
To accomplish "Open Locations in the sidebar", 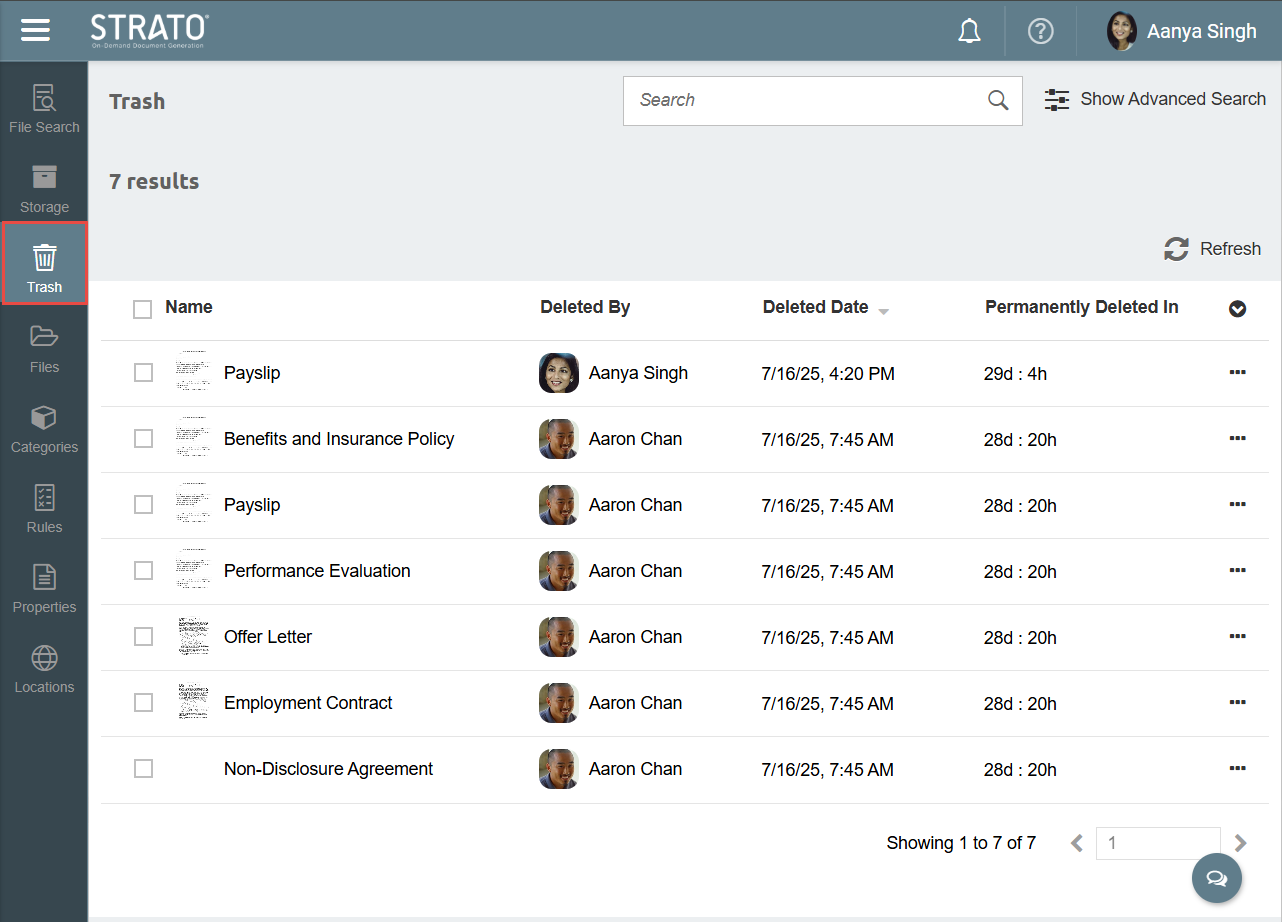I will (44, 669).
